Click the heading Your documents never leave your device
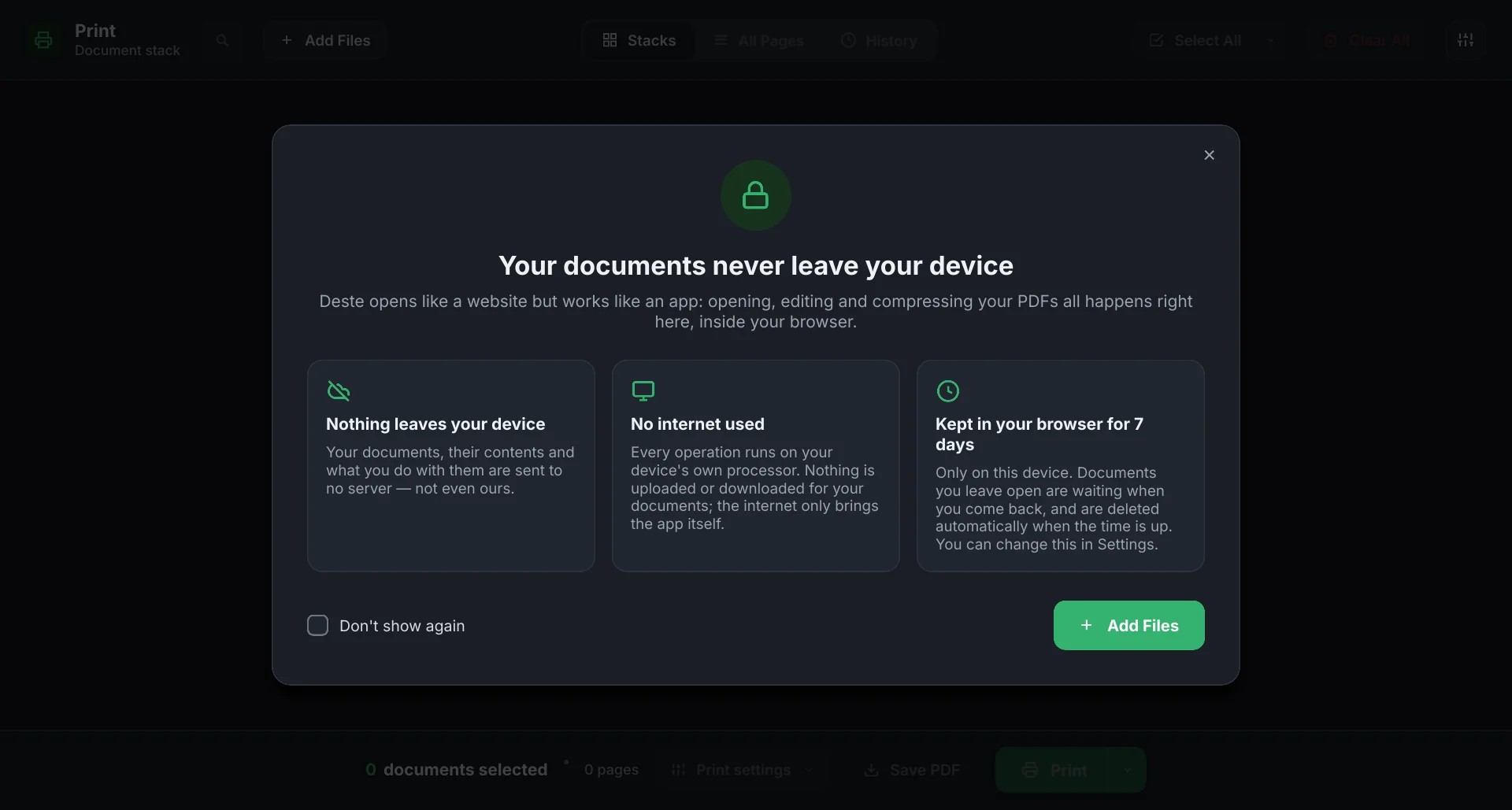The image size is (1512, 810). click(x=755, y=266)
